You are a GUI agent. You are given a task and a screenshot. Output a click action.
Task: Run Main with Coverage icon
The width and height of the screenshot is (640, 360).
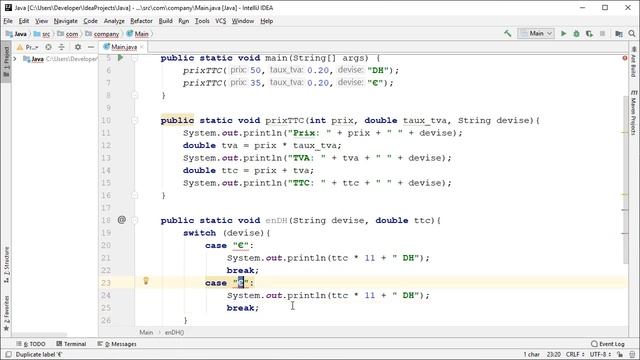pyautogui.click(x=589, y=33)
